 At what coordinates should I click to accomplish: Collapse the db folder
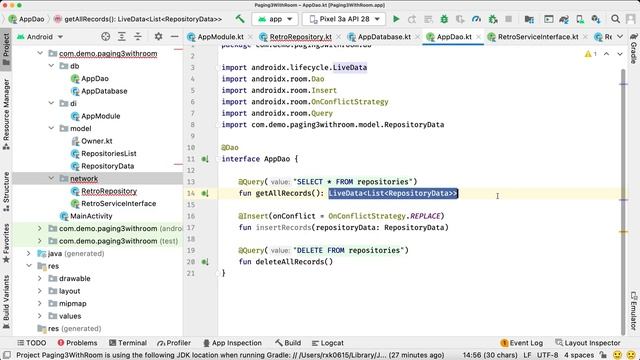[x=51, y=66]
